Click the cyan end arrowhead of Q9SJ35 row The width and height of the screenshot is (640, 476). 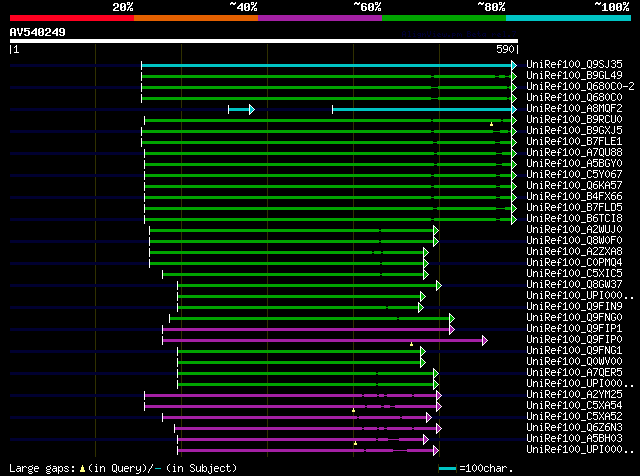tap(514, 65)
